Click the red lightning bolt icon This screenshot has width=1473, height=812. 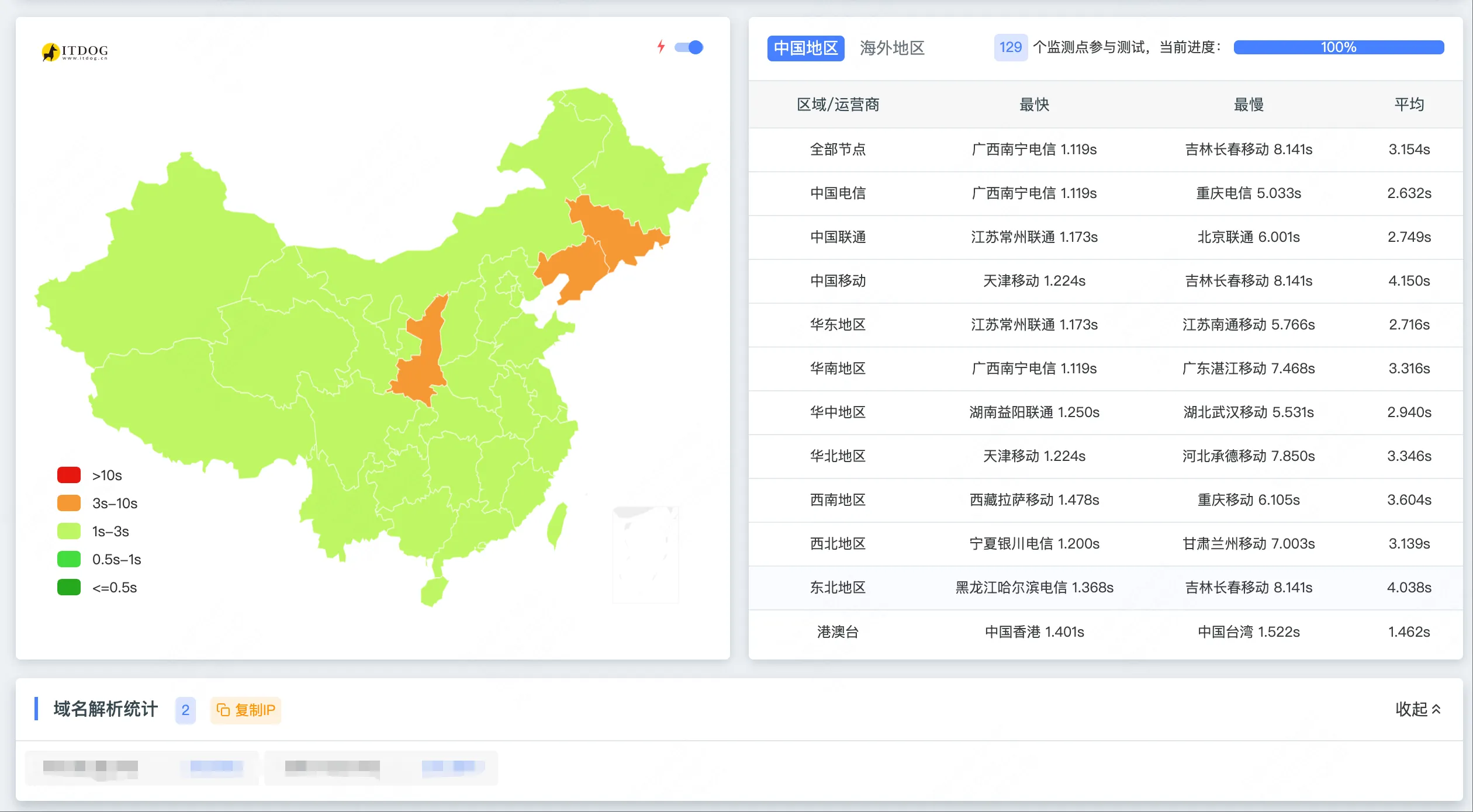661,47
